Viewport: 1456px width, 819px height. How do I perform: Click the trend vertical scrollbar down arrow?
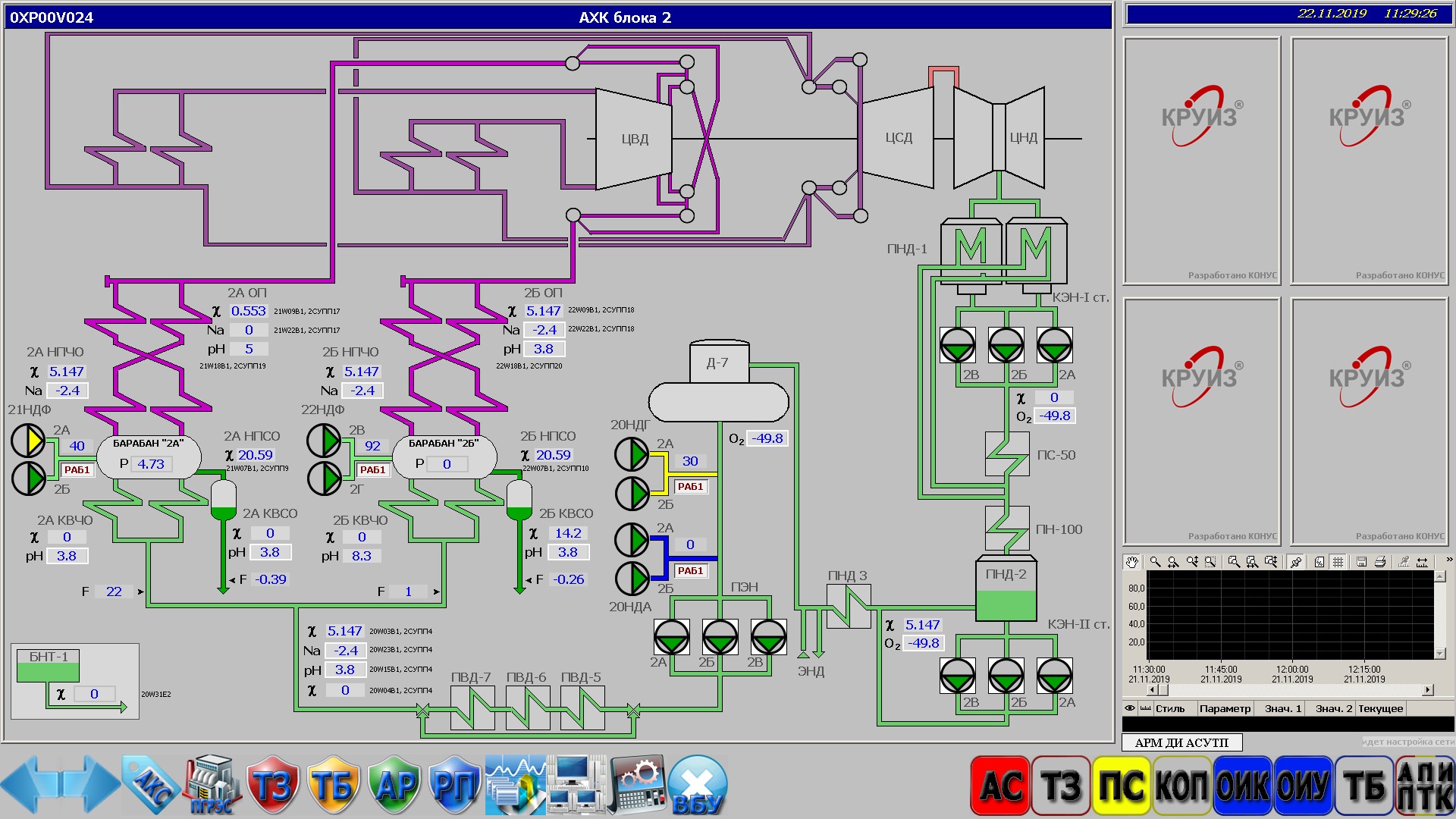click(1441, 653)
